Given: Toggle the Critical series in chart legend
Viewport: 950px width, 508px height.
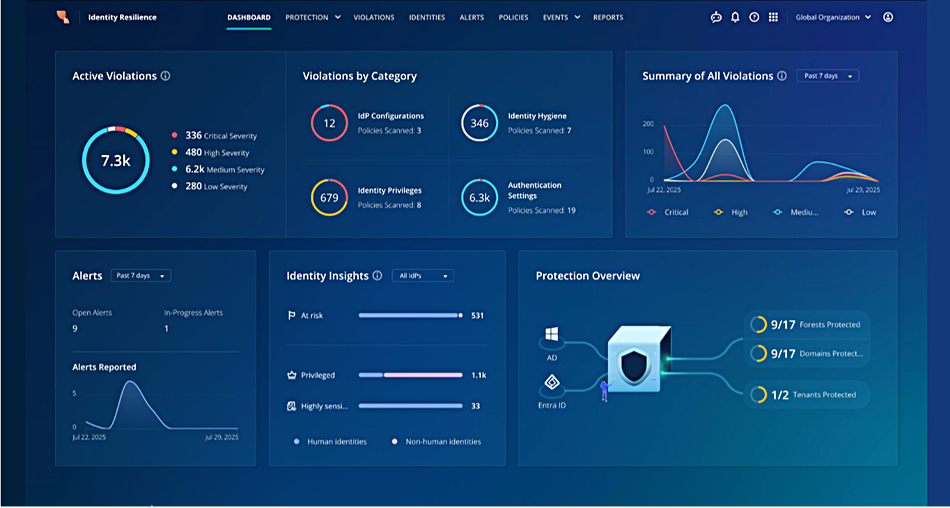Looking at the screenshot, I should point(669,212).
